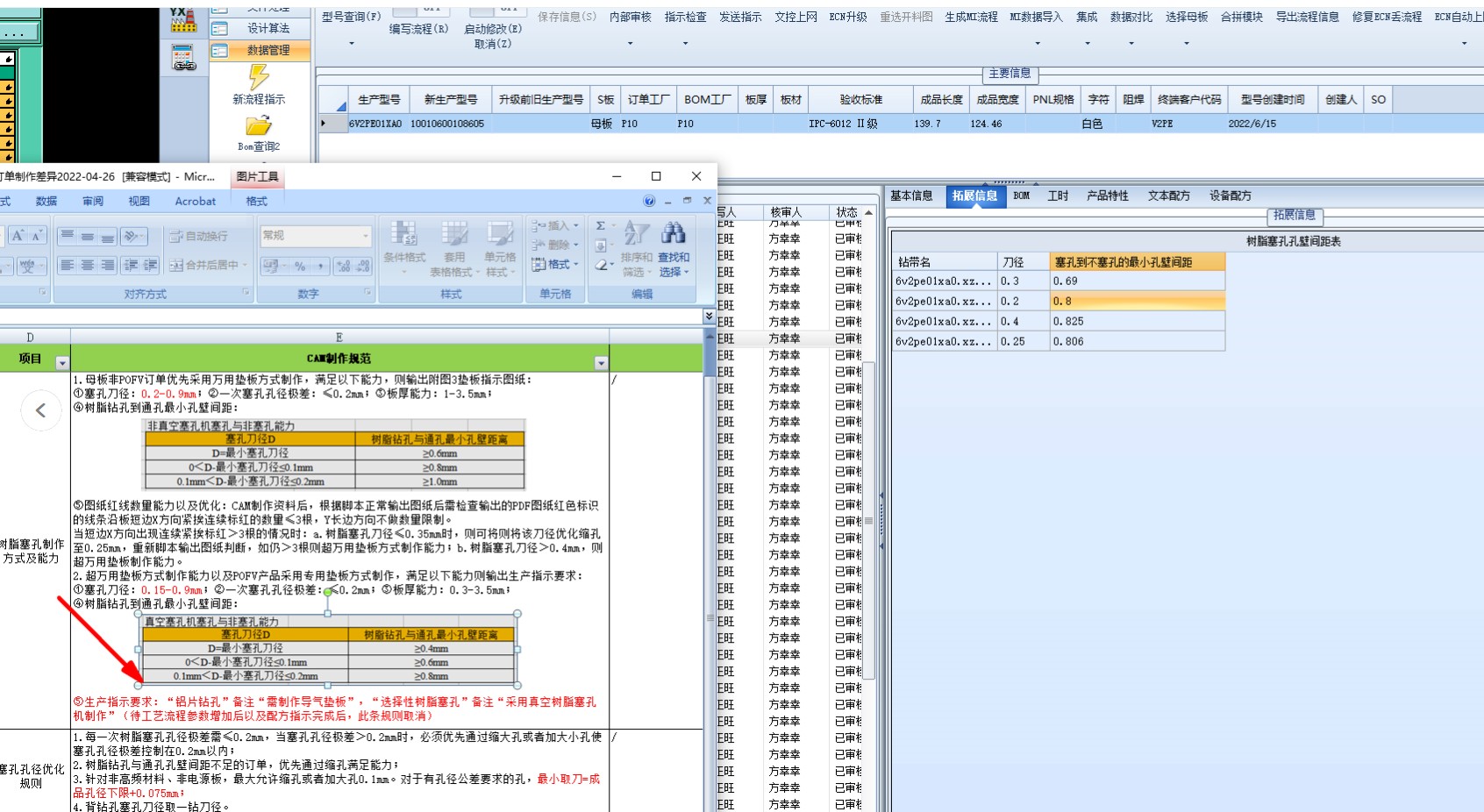Expand the 合并后居中 dropdown arrow

(246, 265)
